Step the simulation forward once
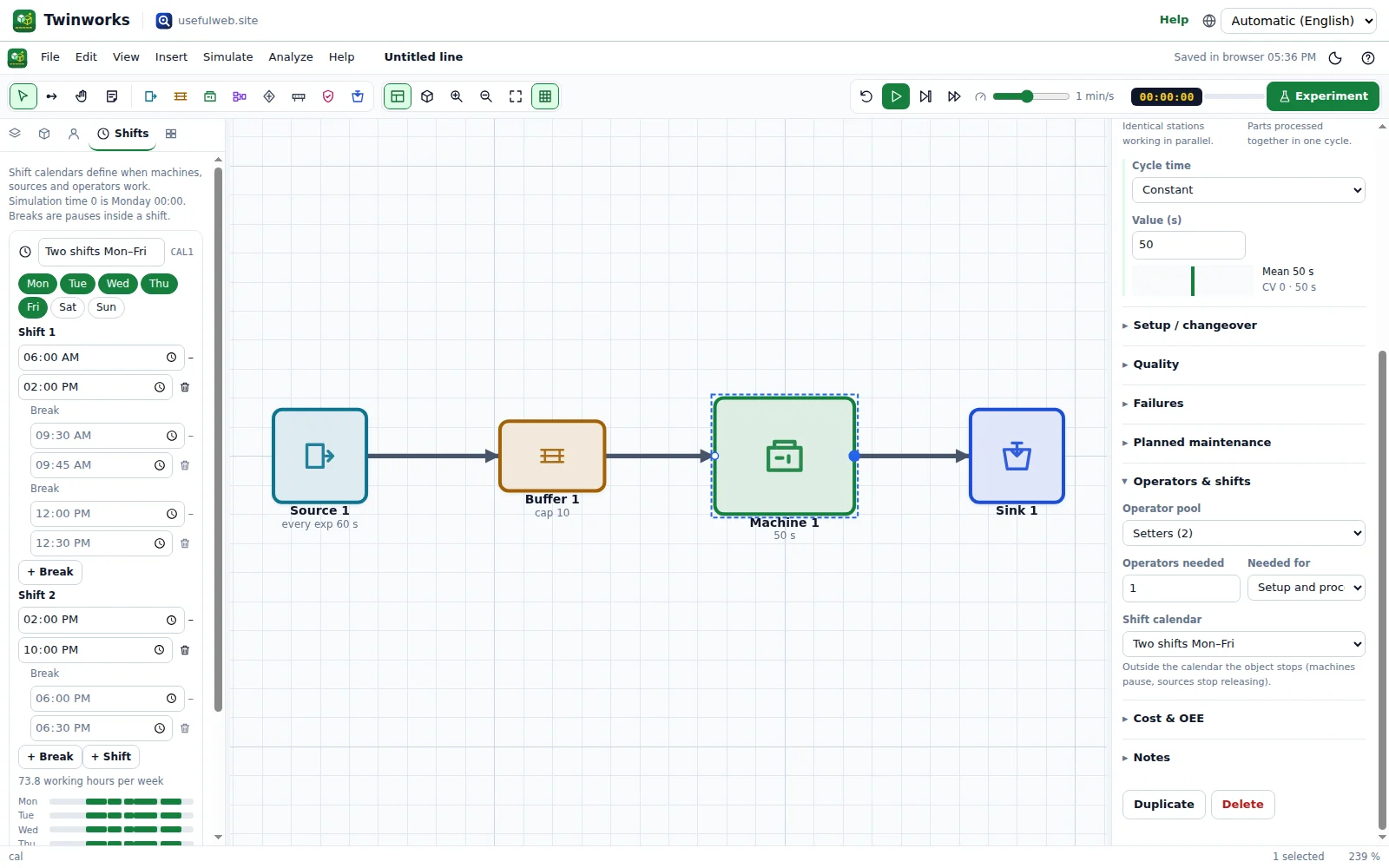 (x=925, y=96)
